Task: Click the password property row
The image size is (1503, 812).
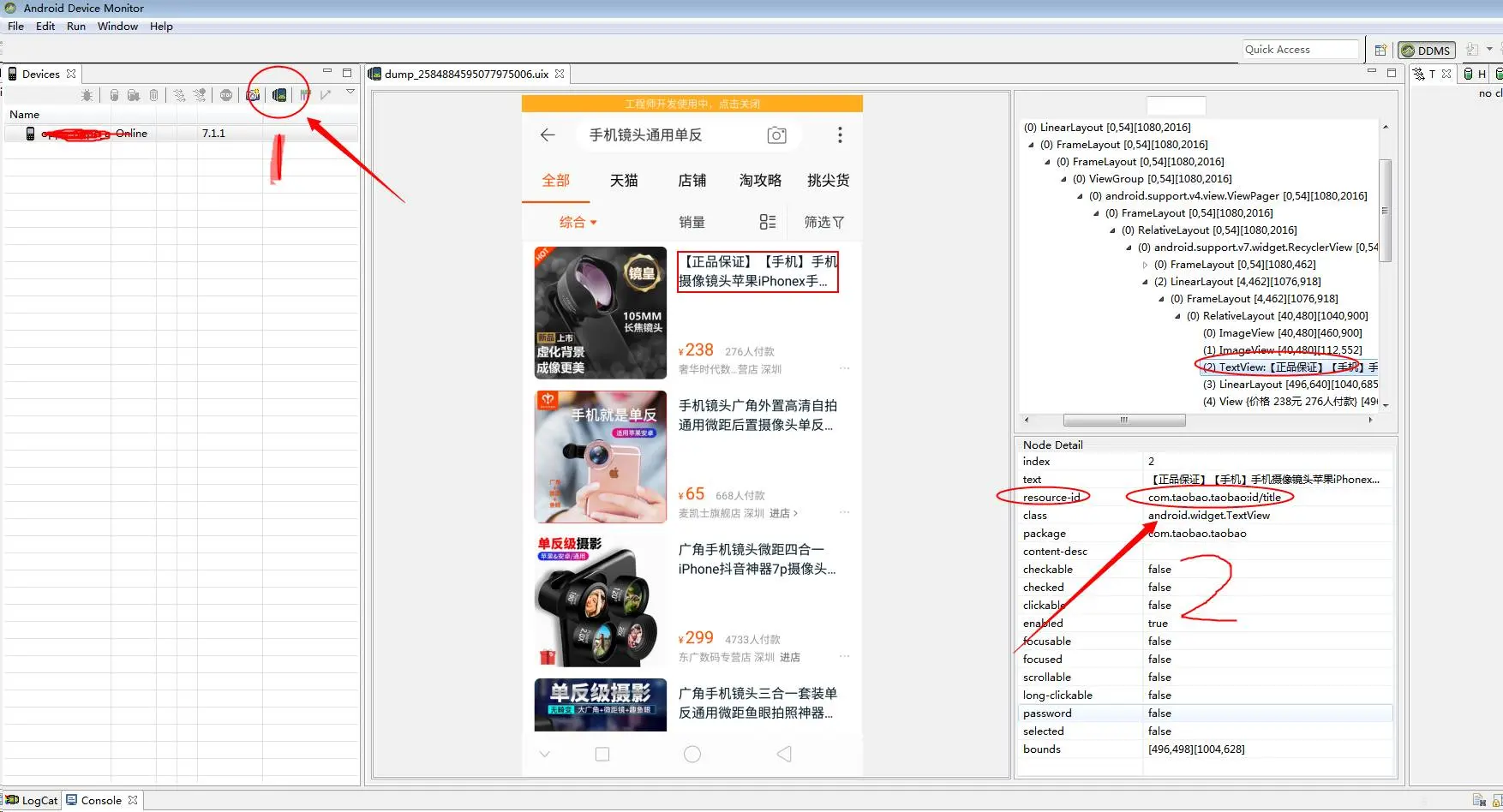Action: click(x=1207, y=713)
